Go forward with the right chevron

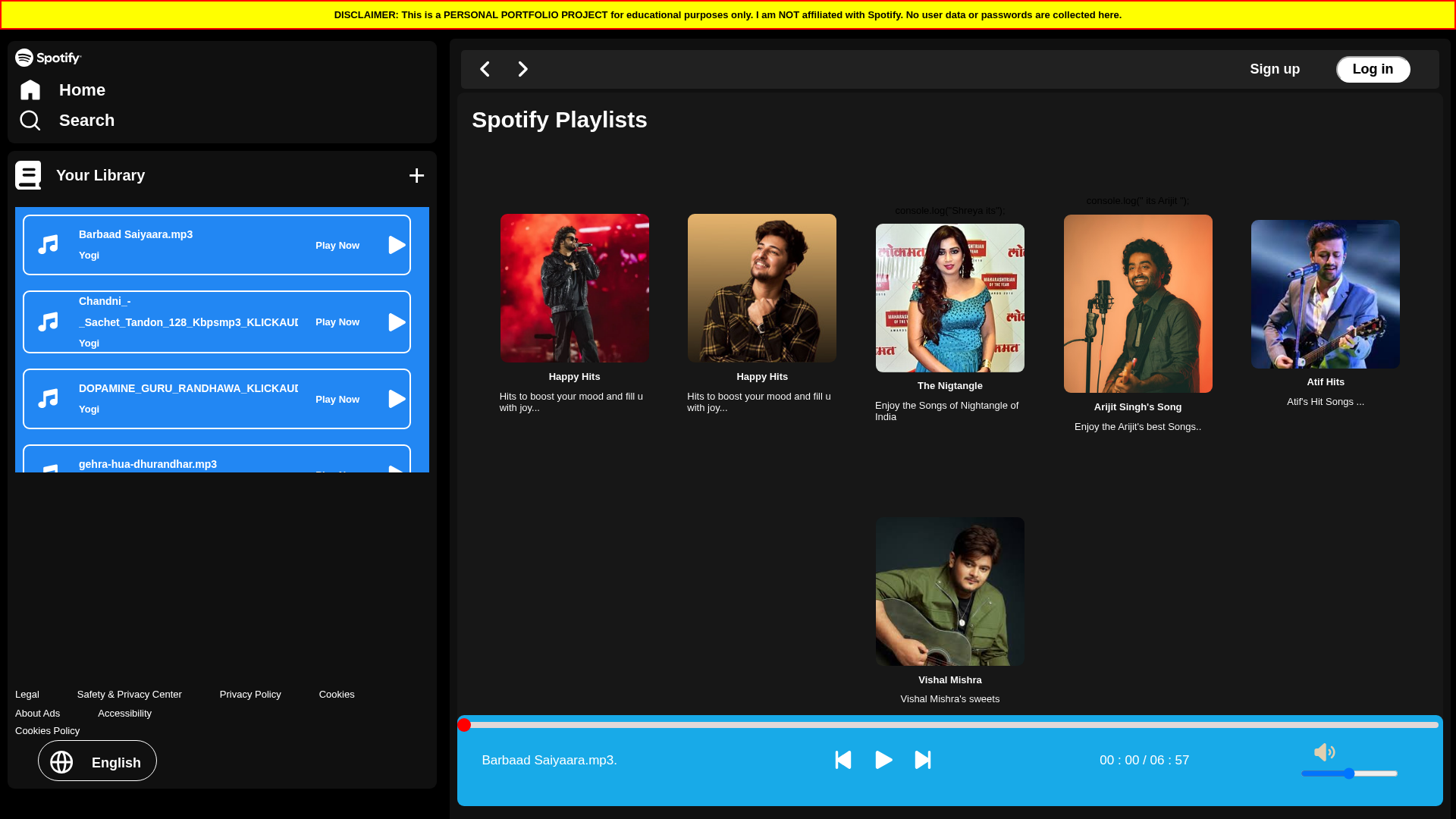[522, 69]
